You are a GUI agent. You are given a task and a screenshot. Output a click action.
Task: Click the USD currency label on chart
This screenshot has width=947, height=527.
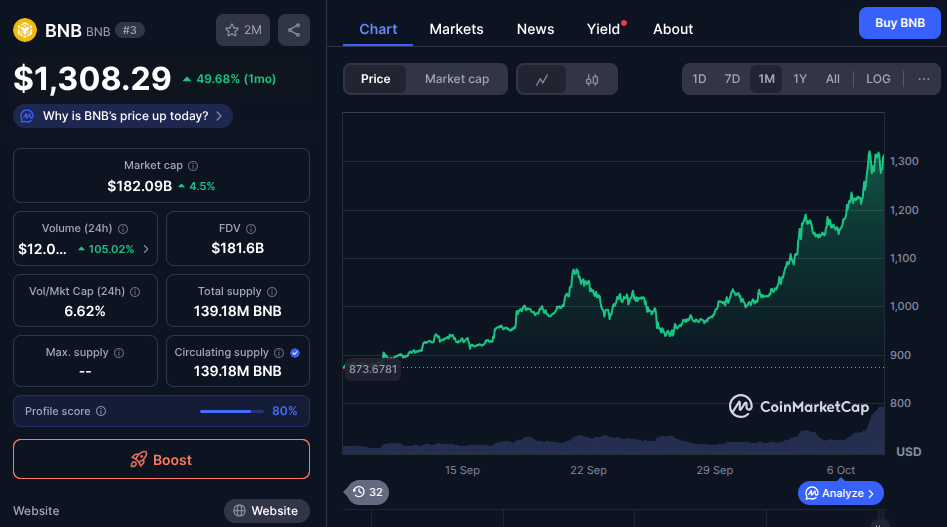tap(908, 452)
